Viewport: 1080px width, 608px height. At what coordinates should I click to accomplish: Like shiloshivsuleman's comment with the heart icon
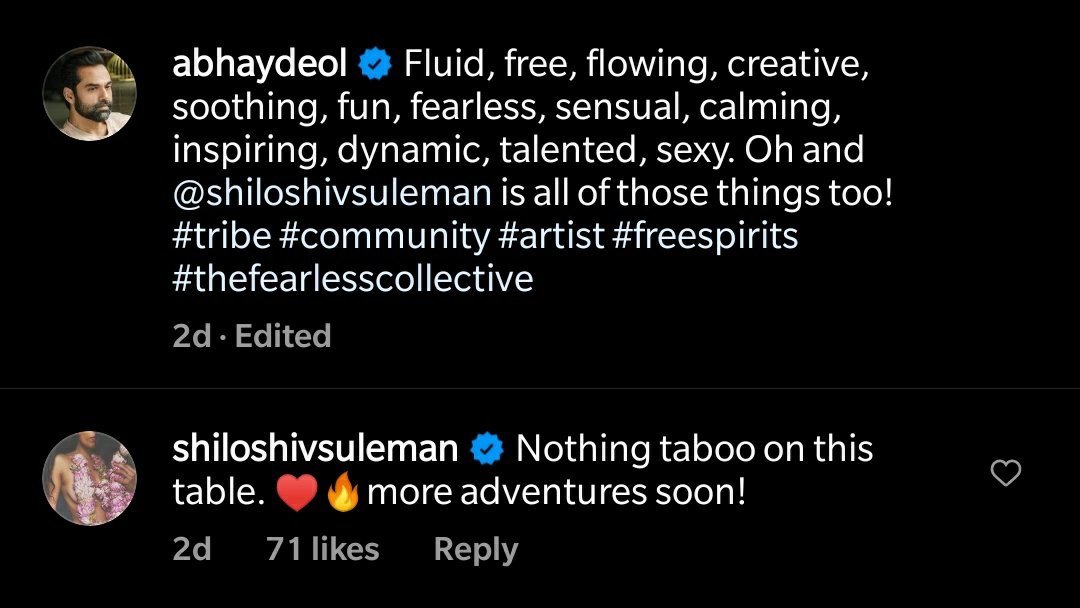[x=1005, y=473]
